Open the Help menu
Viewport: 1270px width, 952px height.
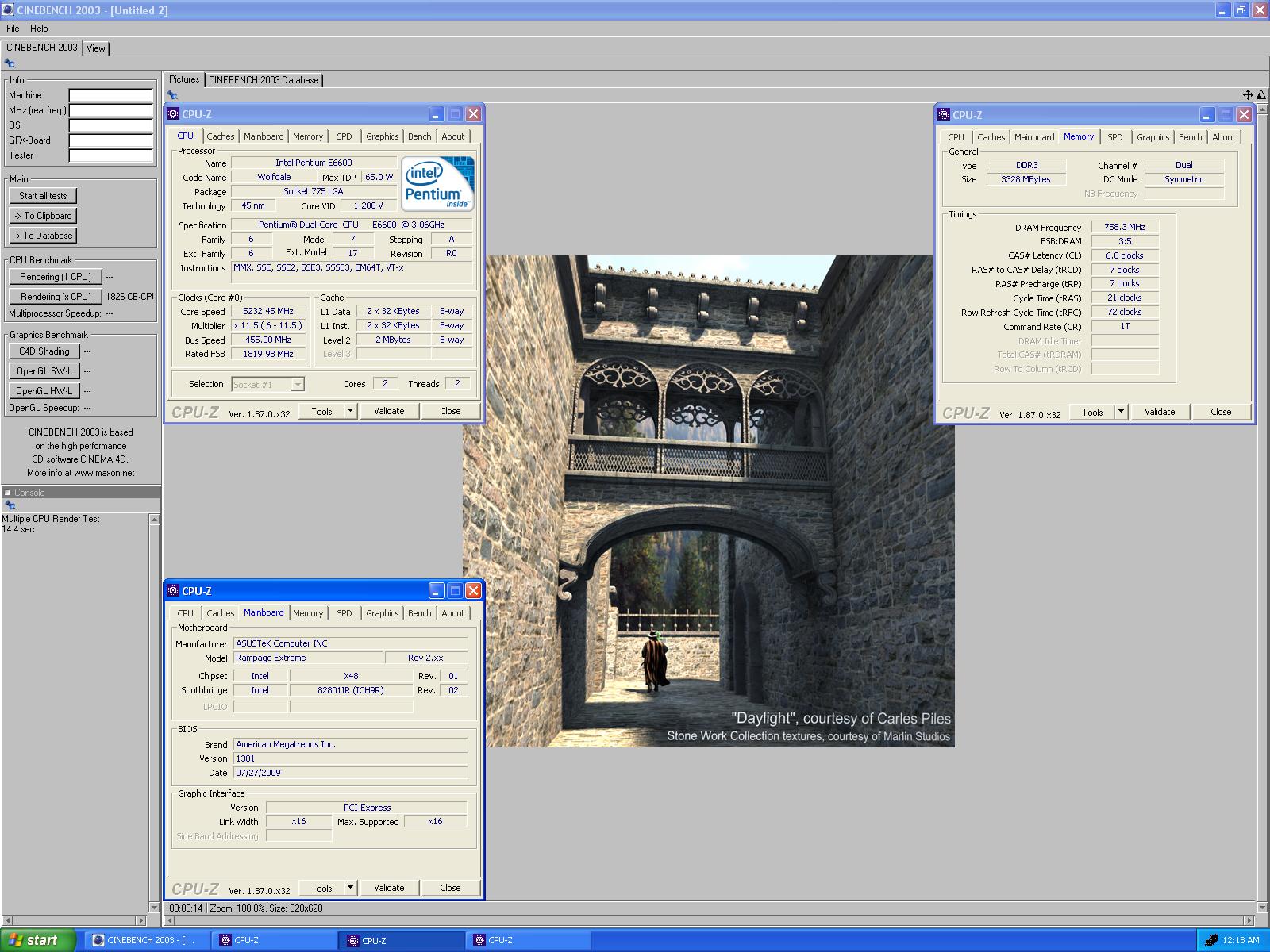pyautogui.click(x=39, y=29)
